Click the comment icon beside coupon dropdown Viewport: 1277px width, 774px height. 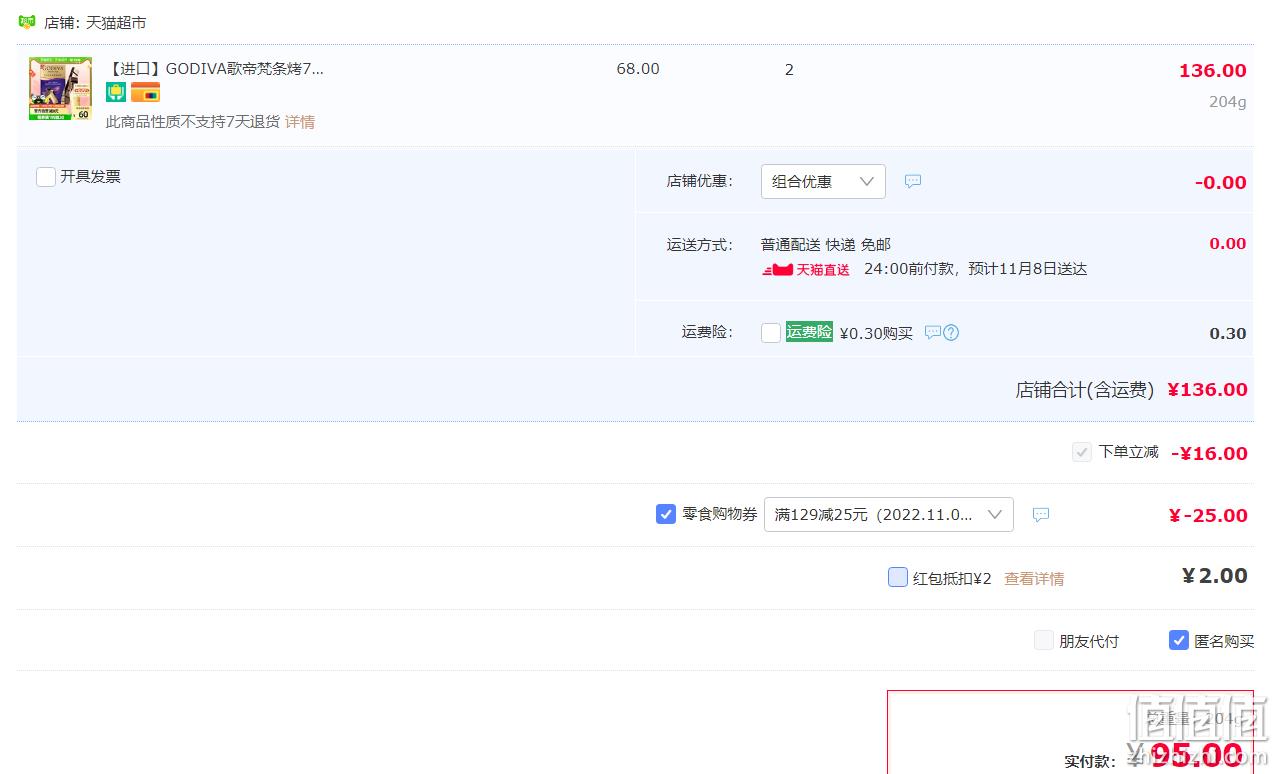[x=1041, y=514]
